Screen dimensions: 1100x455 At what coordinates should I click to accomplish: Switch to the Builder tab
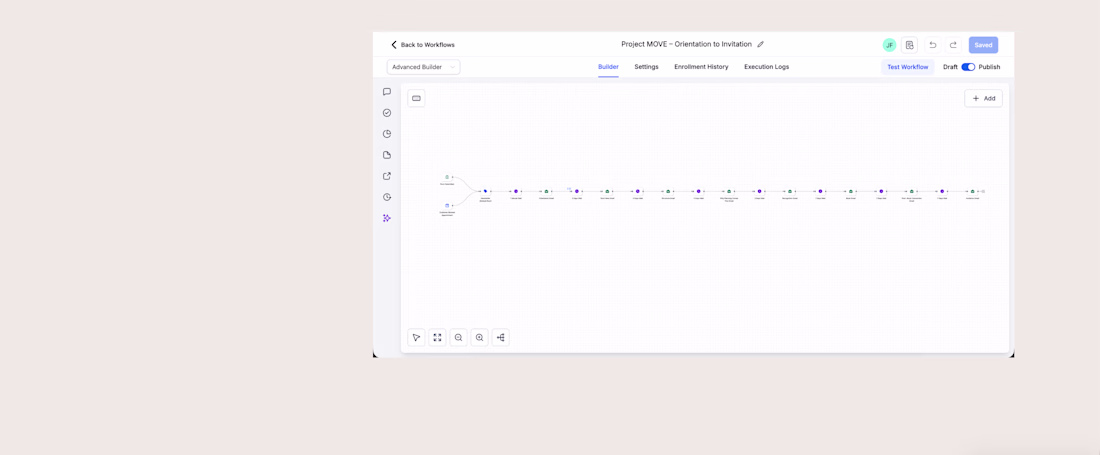[x=608, y=67]
